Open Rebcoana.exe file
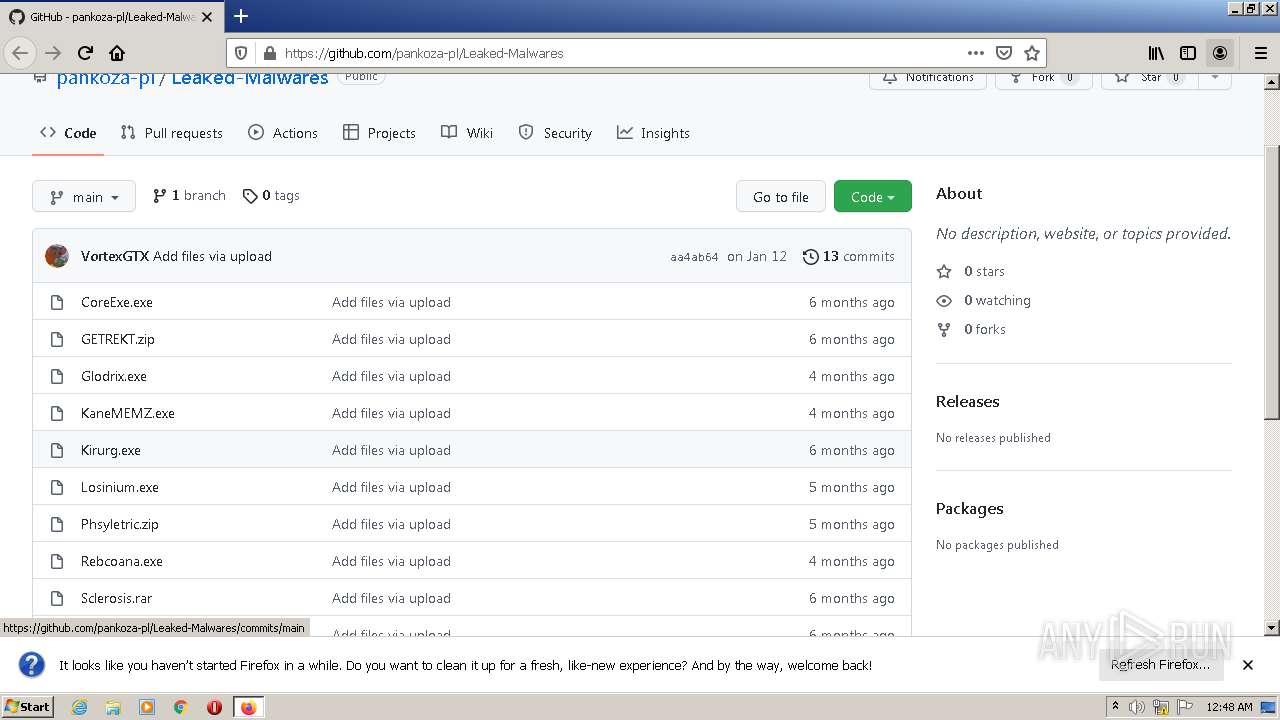Screen dimensions: 1280x720 point(122,561)
